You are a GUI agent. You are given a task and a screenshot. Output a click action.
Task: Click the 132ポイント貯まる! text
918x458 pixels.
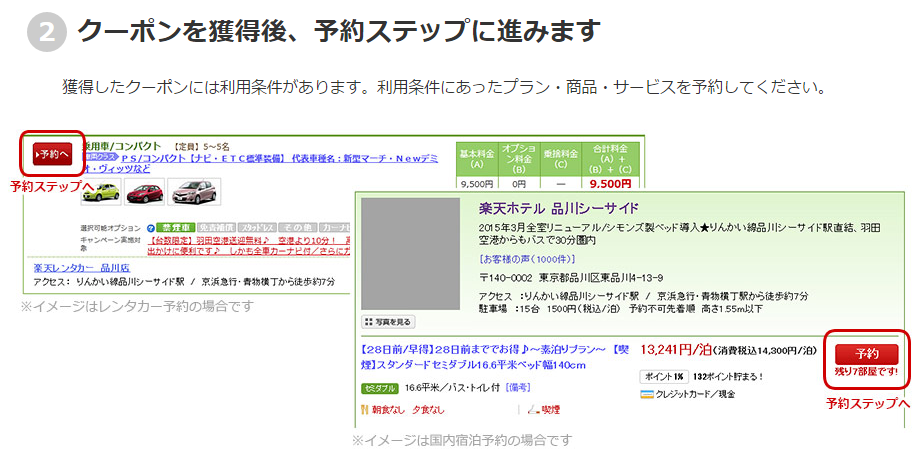(x=728, y=377)
